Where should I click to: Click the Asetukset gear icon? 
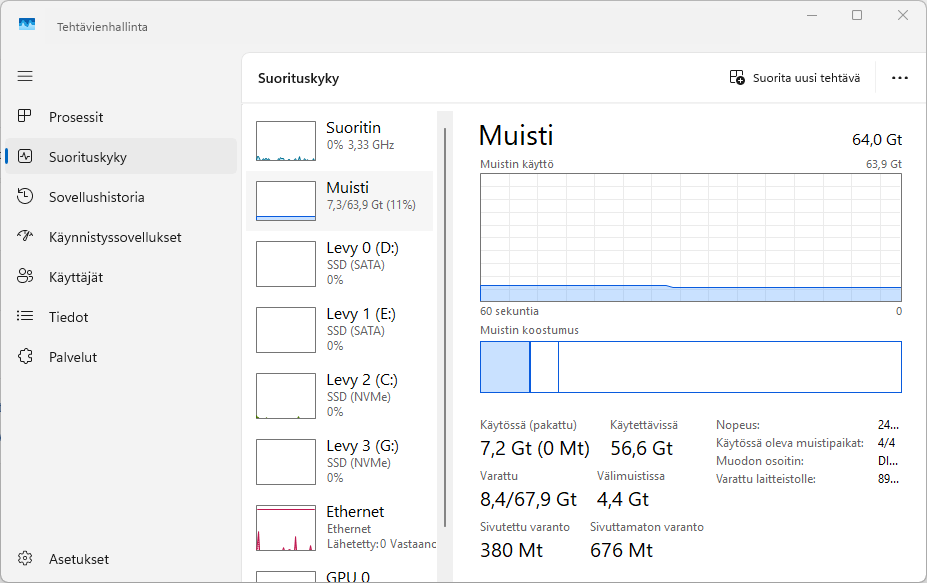point(26,559)
